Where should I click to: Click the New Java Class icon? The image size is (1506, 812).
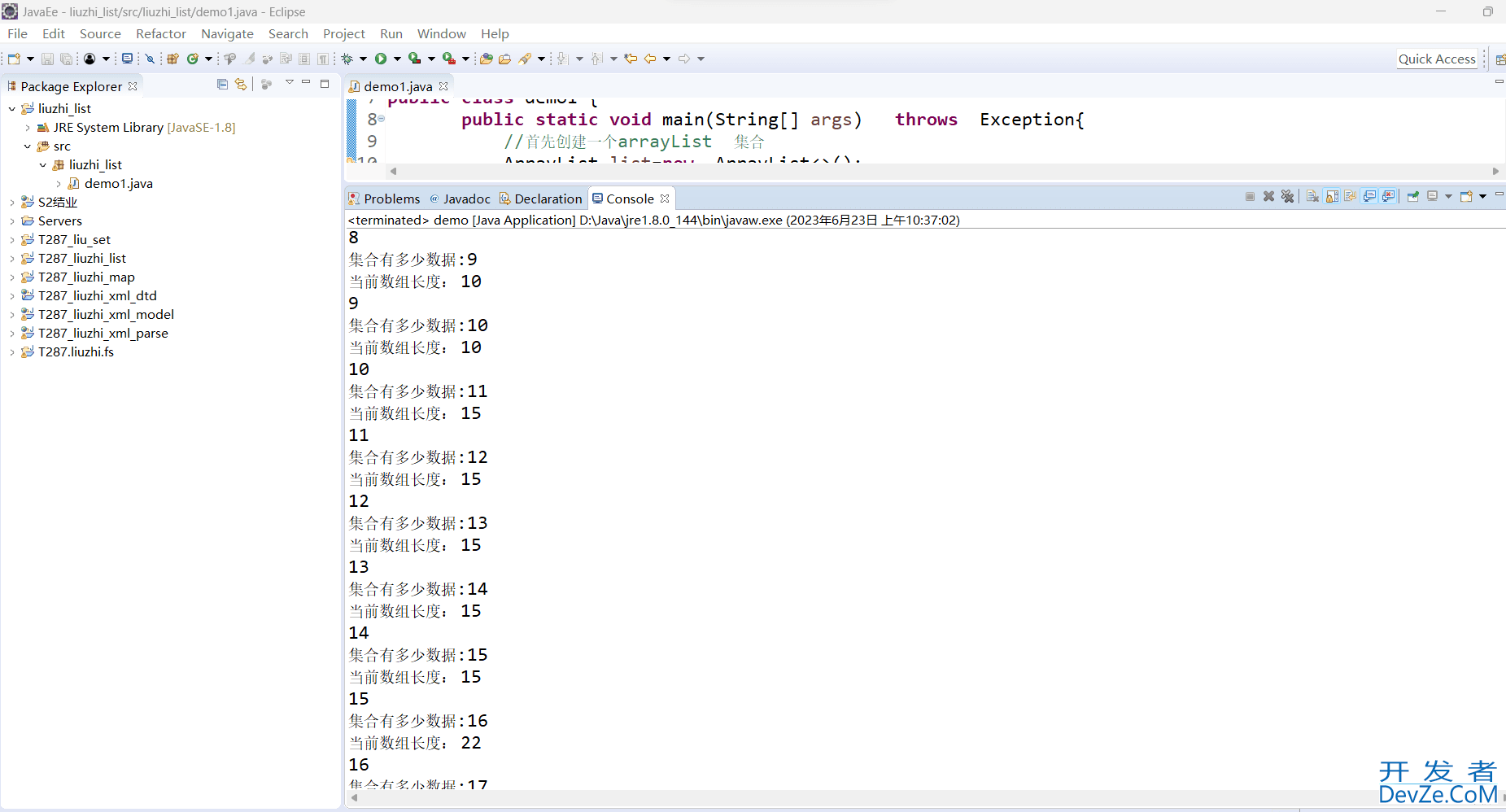[x=193, y=59]
